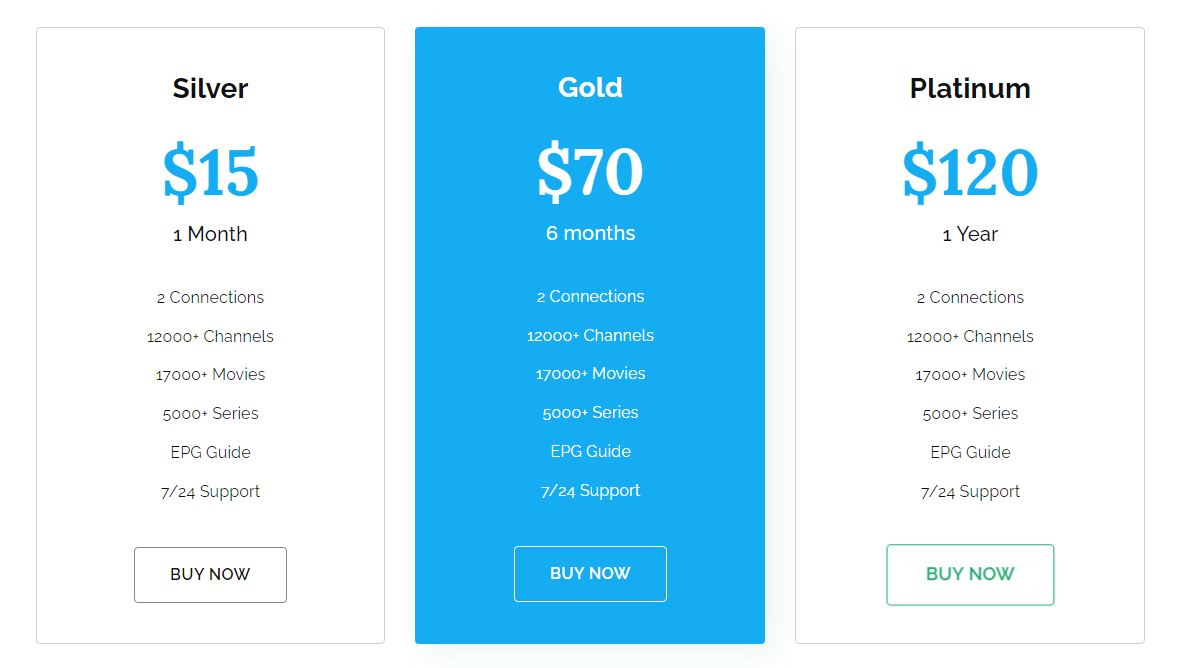Select 12000+ Channels in the Gold plan
Screen dimensions: 1183x668
[590, 336]
